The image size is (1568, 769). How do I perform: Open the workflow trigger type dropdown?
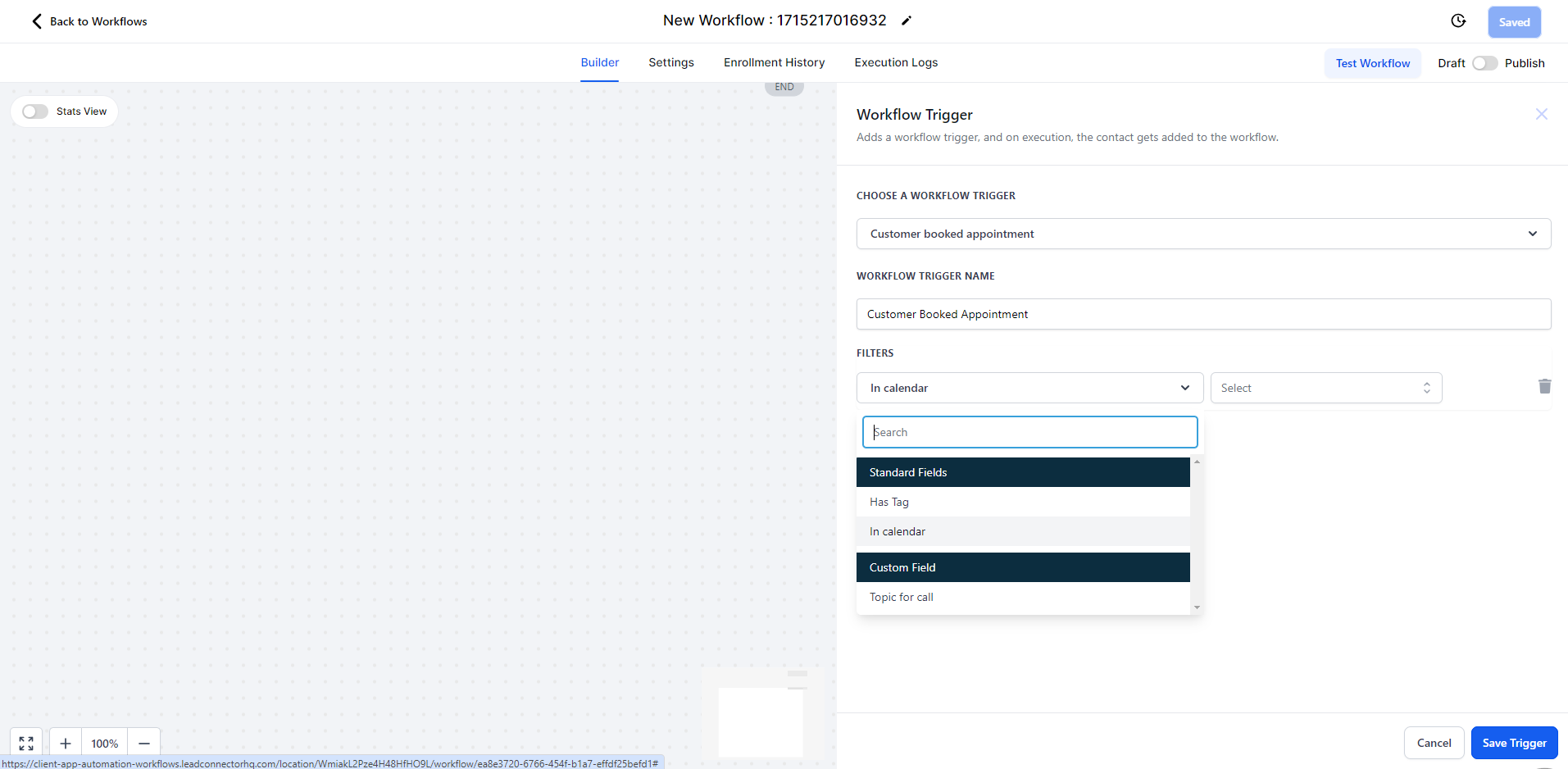click(x=1202, y=234)
